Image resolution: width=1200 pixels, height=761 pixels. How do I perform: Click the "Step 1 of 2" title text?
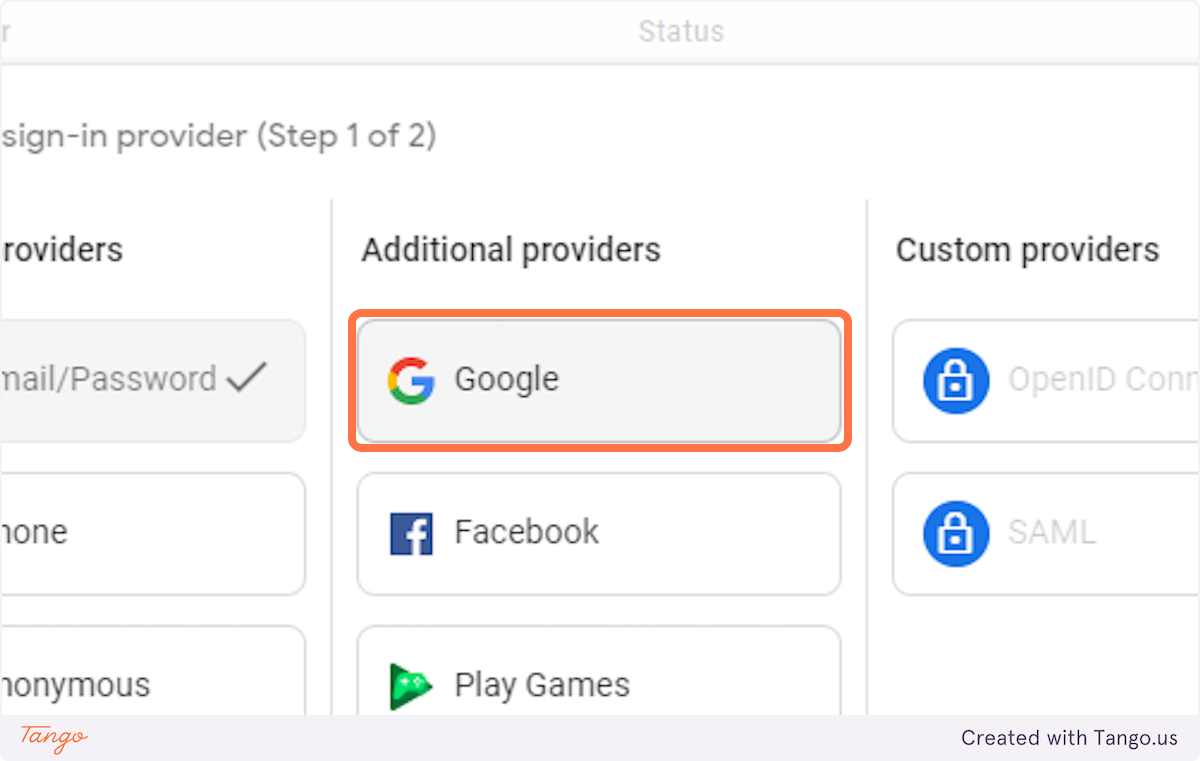[348, 136]
